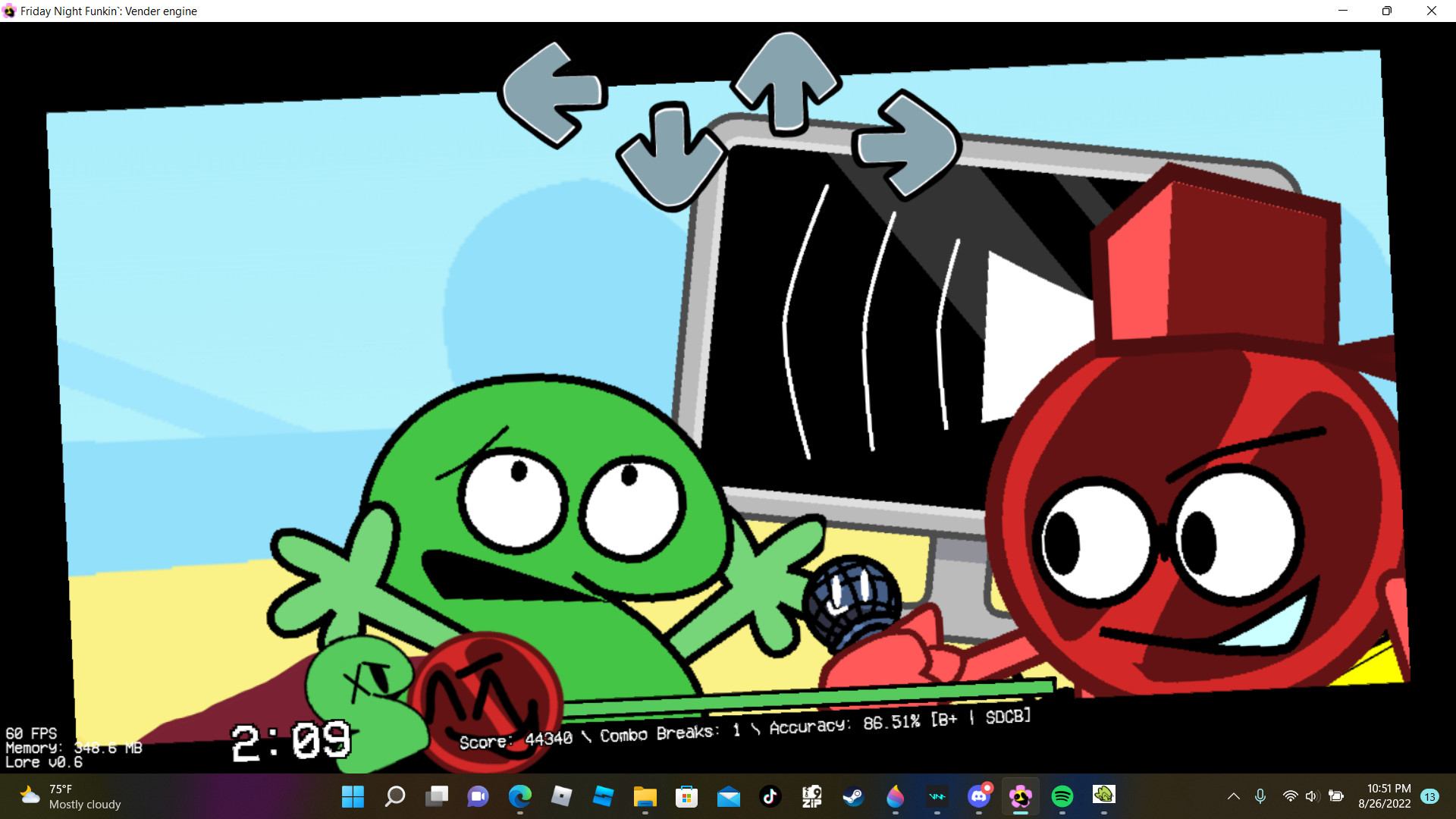Click the red opponent health icon

pos(485,699)
